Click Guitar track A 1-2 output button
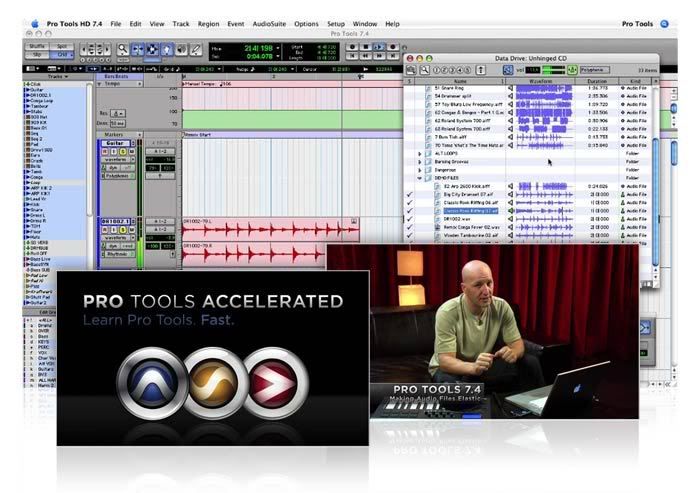 160,152
